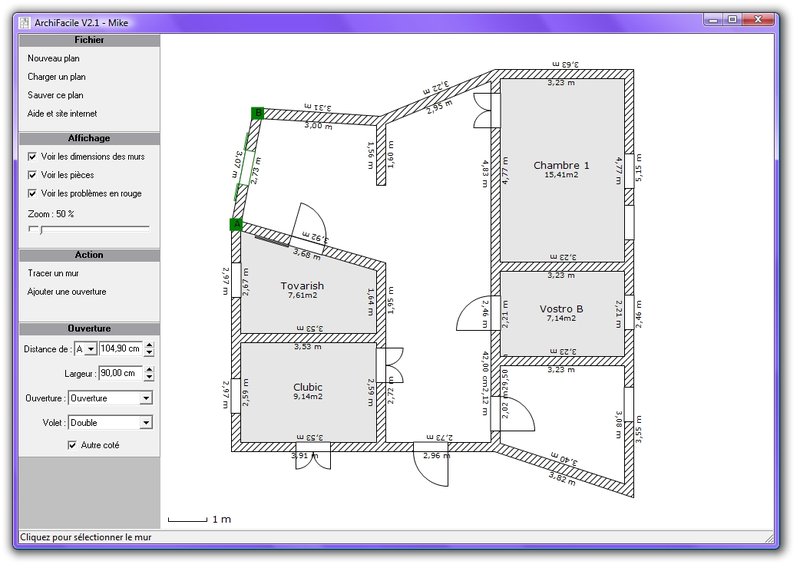Select the double door beside Clubic room
The width and height of the screenshot is (800, 571).
(x=393, y=366)
